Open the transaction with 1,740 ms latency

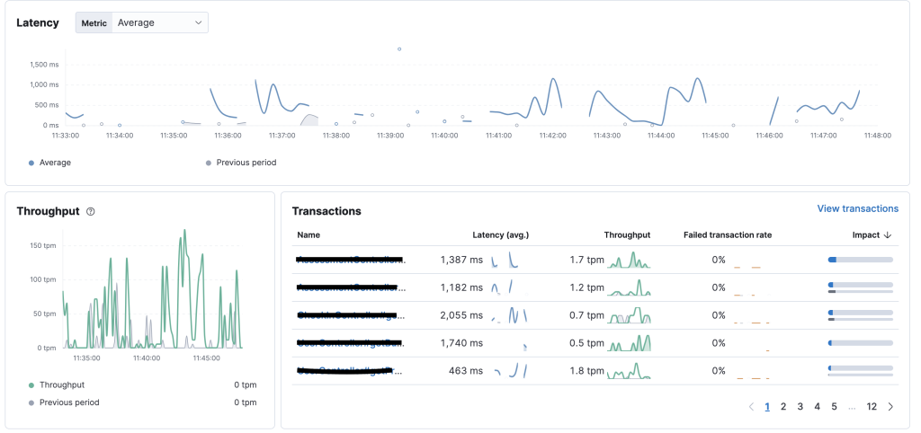tap(351, 343)
